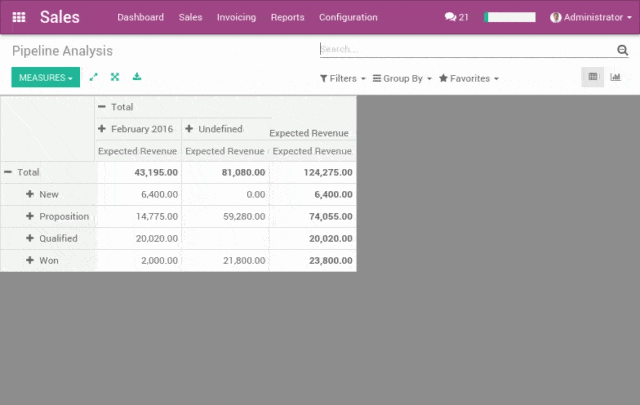Open the Measures dropdown
Screen dimensions: 640x405
point(45,77)
